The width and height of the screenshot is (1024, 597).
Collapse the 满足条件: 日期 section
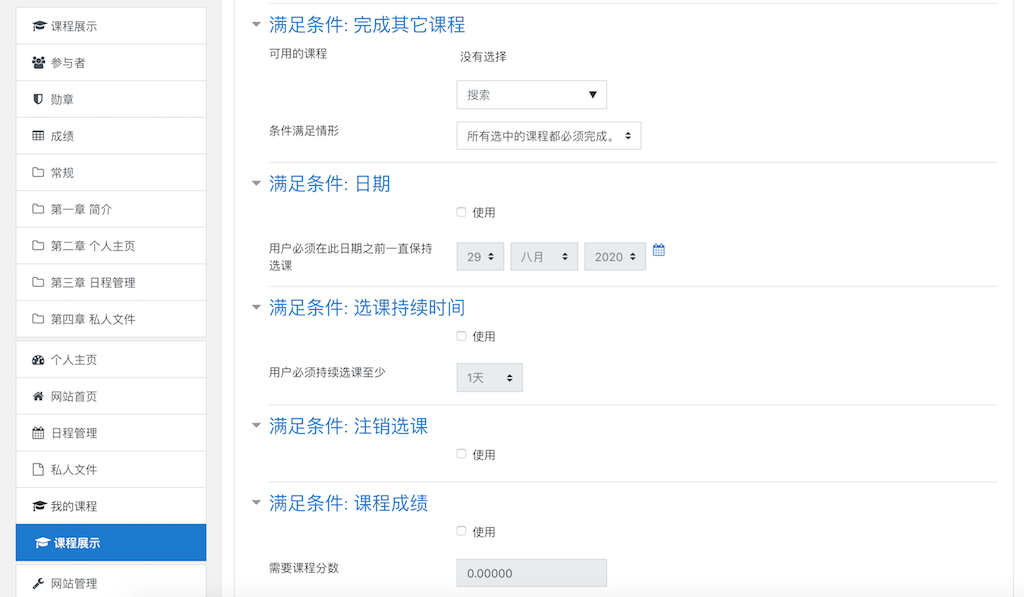257,184
